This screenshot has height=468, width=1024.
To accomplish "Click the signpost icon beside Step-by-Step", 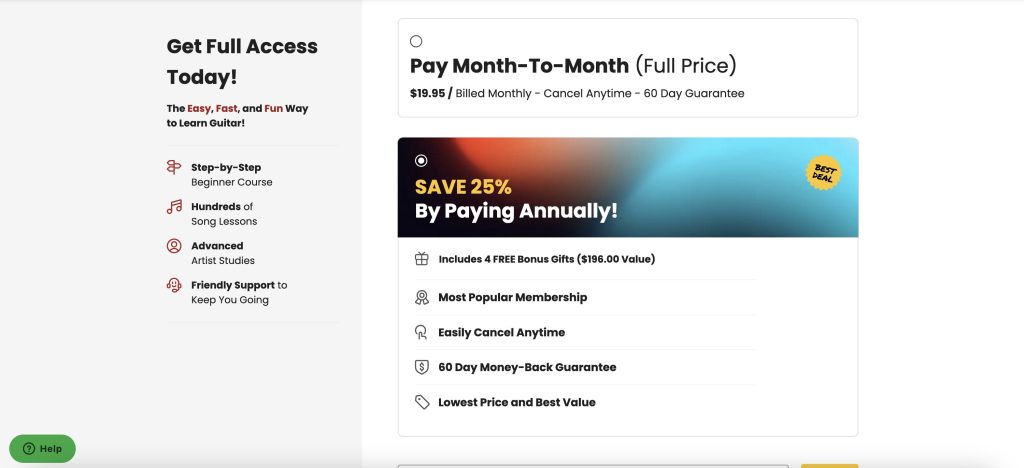I will coord(174,167).
